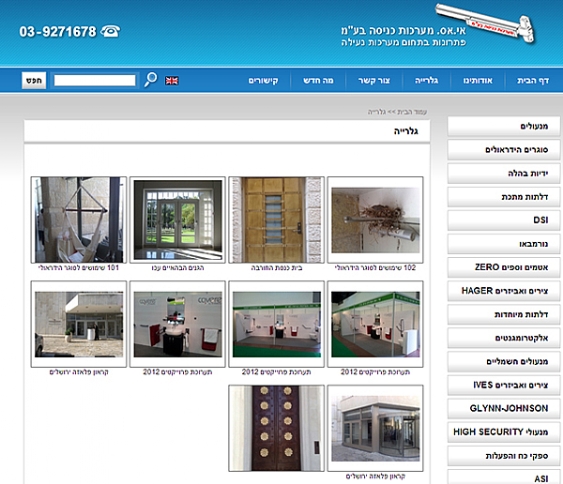Switch language via the UK flag icon
563x484 pixels.
172,81
